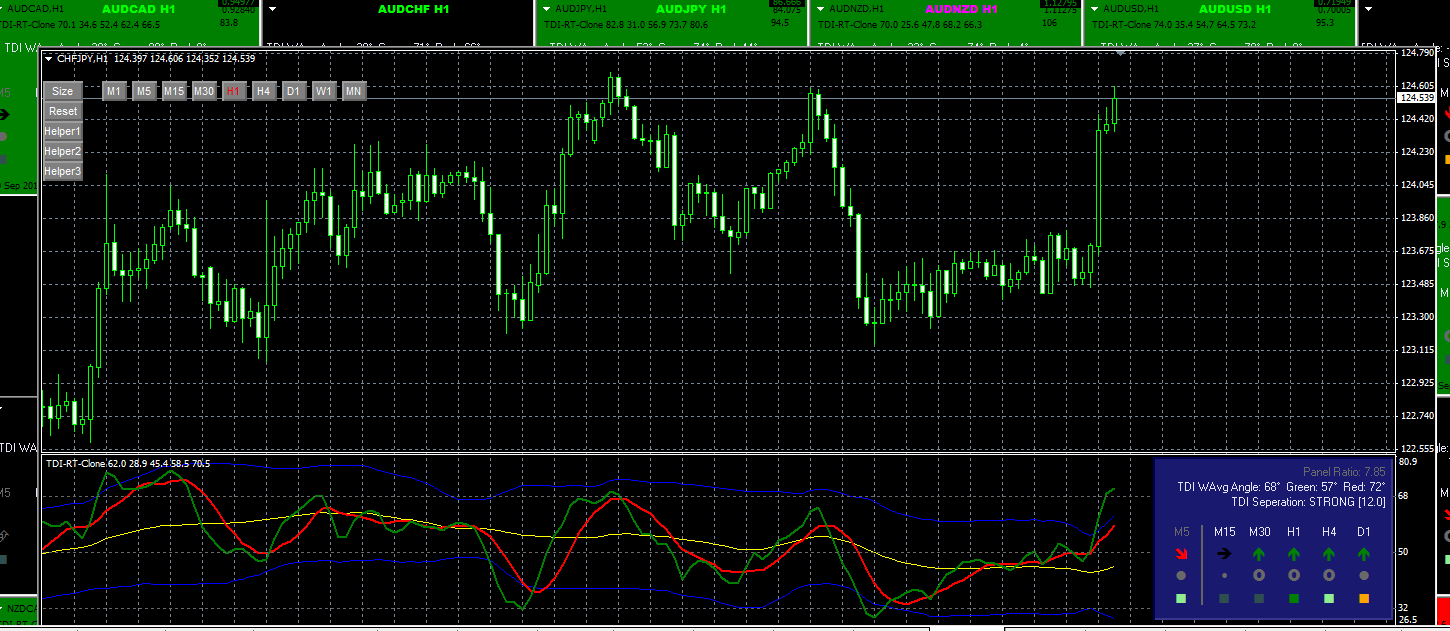Select the highlighted H1 timeframe button
The height and width of the screenshot is (631, 1450).
coord(233,91)
